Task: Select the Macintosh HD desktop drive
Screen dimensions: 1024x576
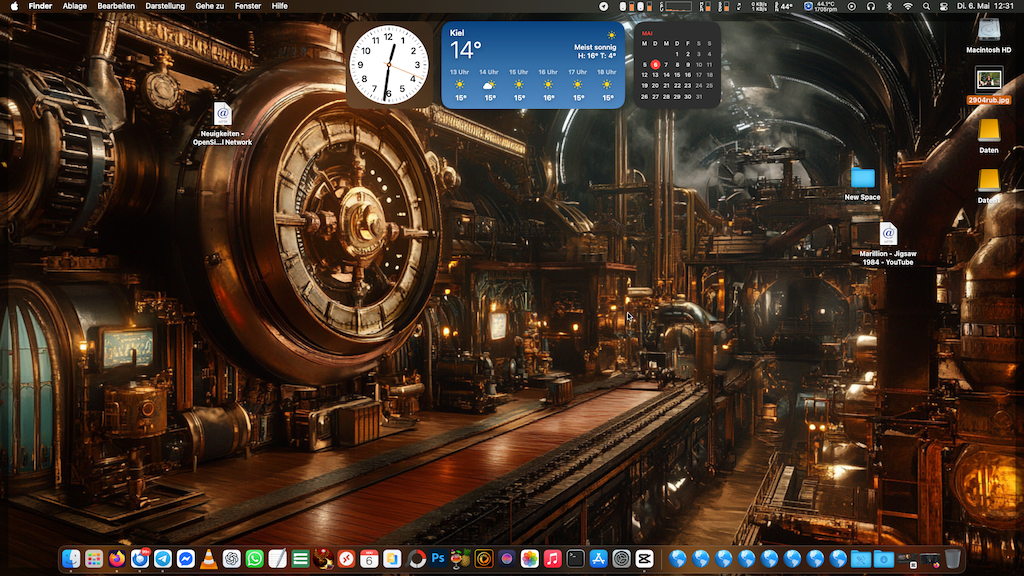Action: [x=988, y=30]
